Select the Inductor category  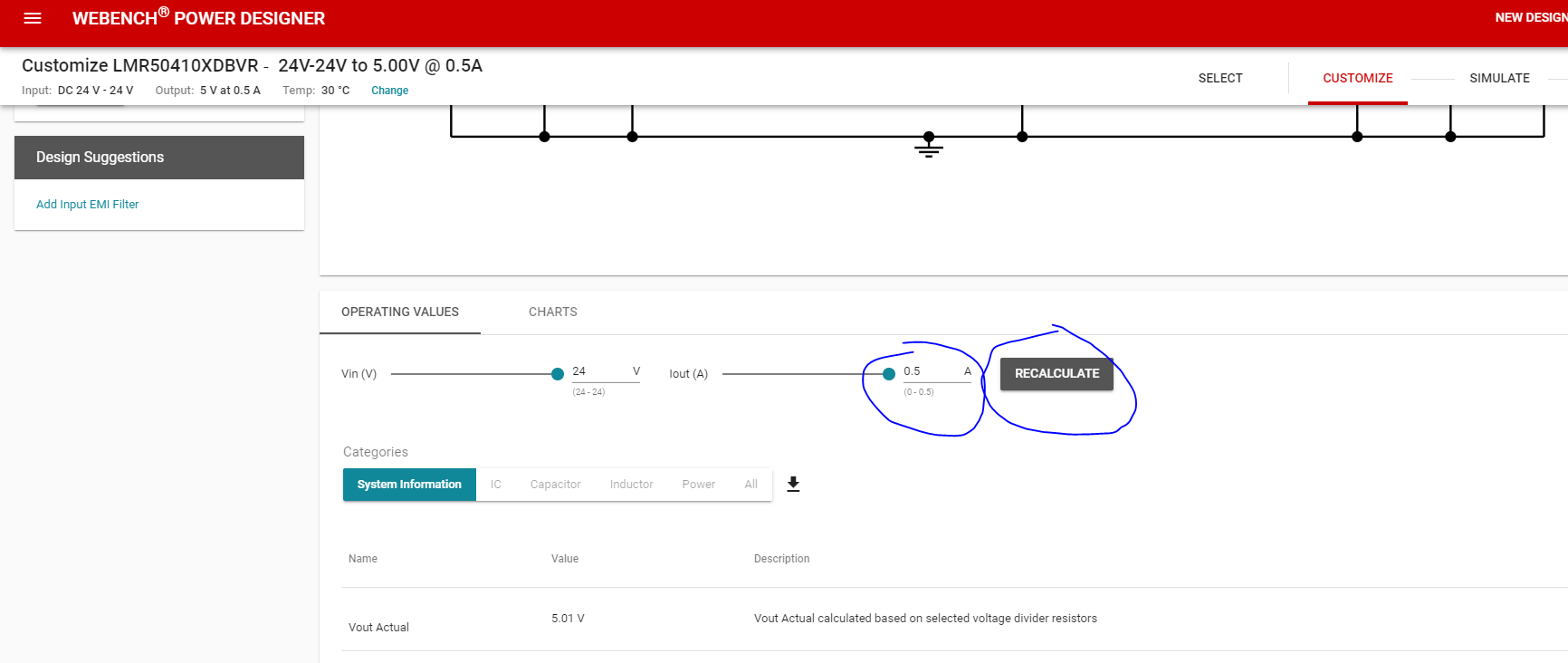632,485
